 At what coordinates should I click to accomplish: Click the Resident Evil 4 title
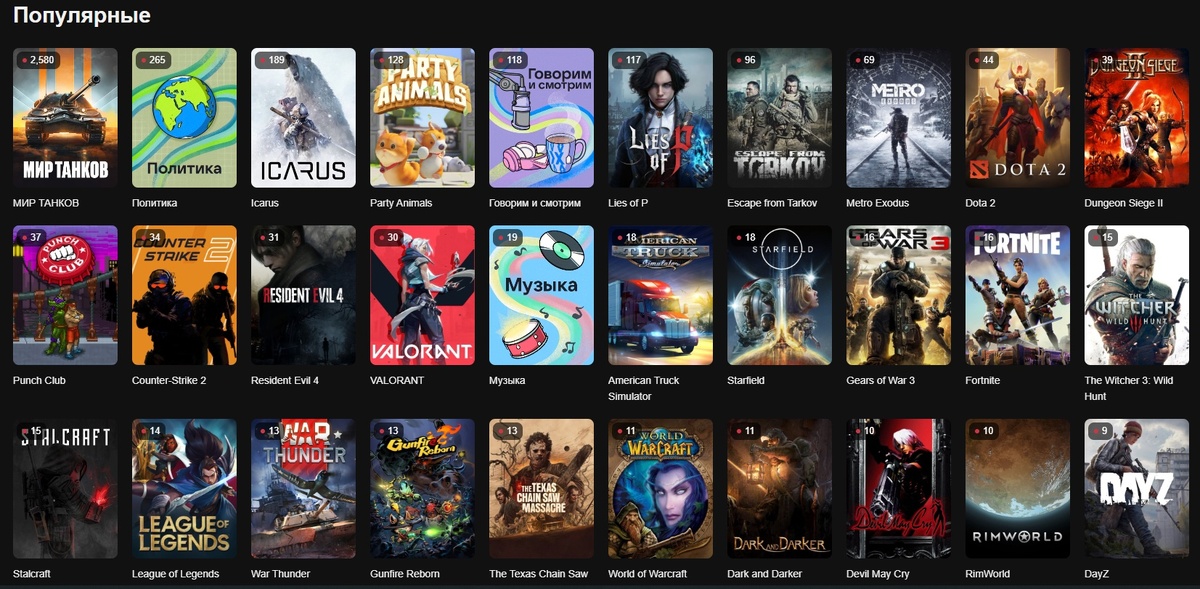coord(285,380)
